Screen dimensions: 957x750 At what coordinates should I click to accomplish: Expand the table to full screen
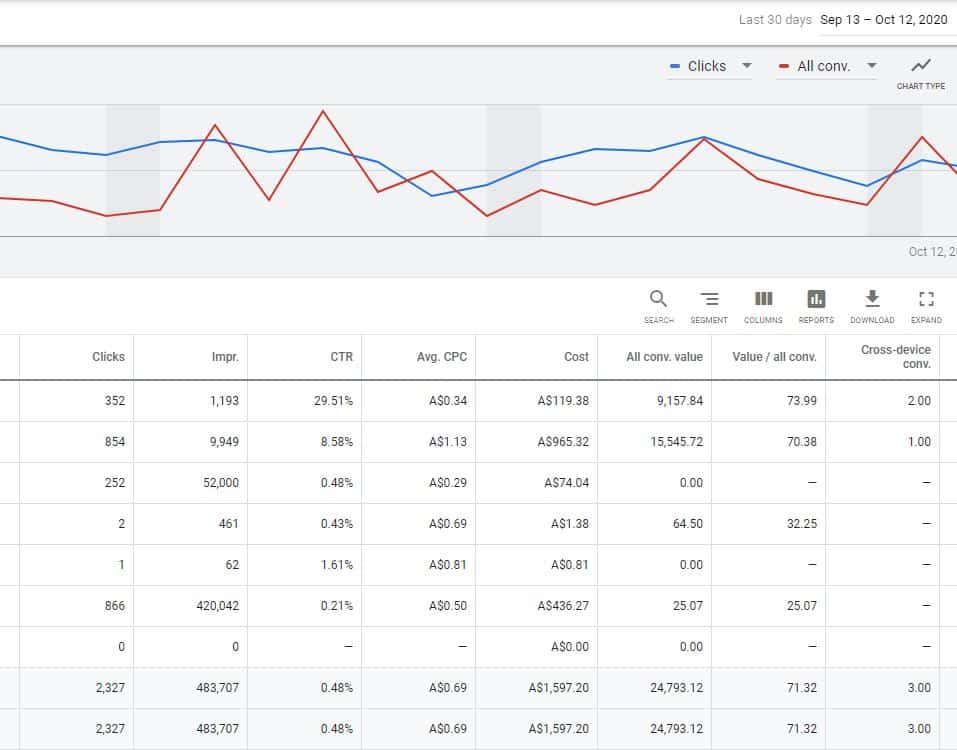coord(926,299)
